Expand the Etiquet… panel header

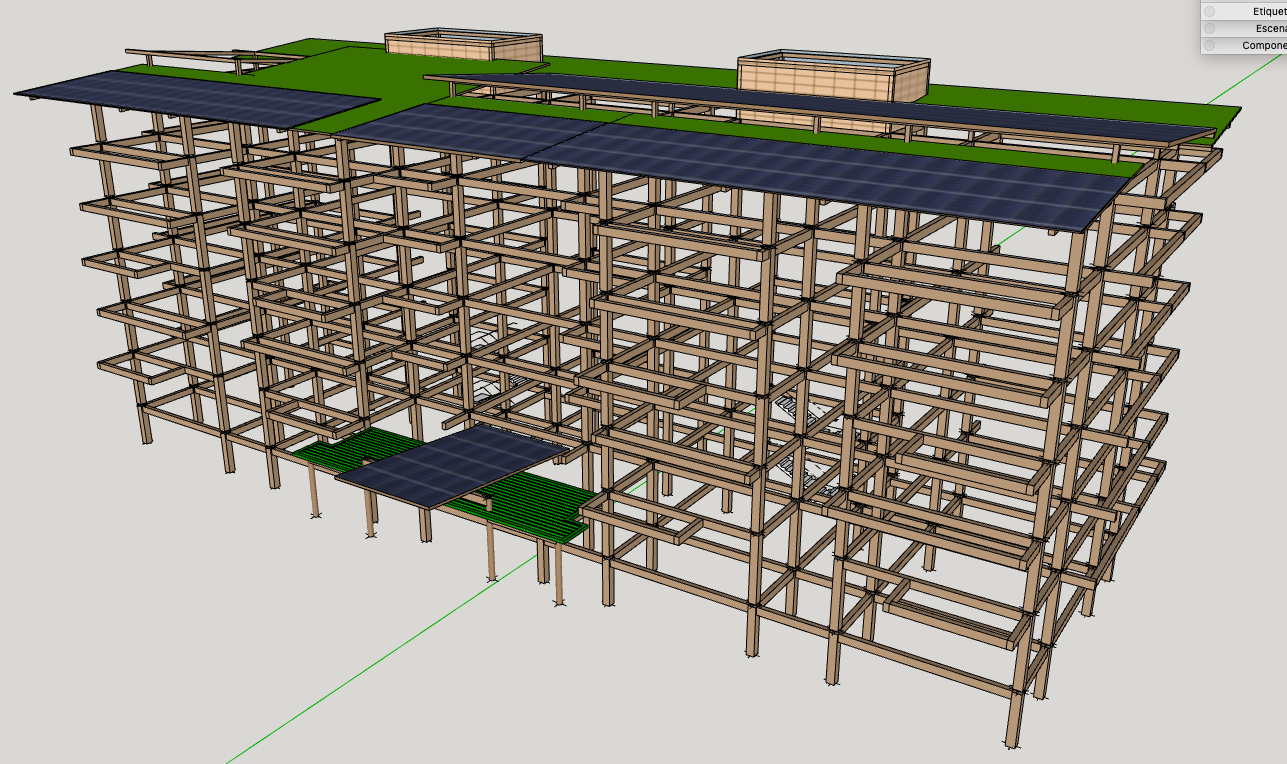point(1244,11)
